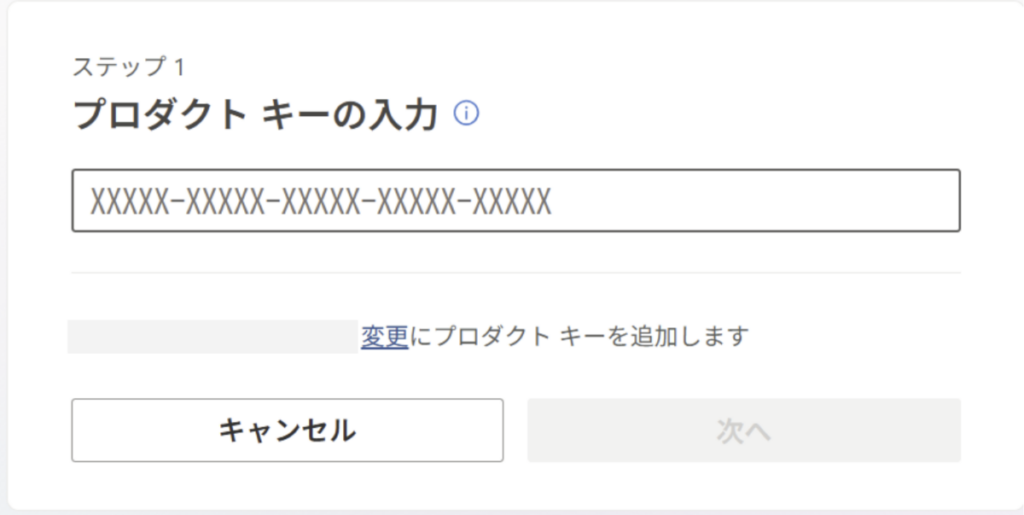Click the grayed-out account name box

tap(213, 336)
